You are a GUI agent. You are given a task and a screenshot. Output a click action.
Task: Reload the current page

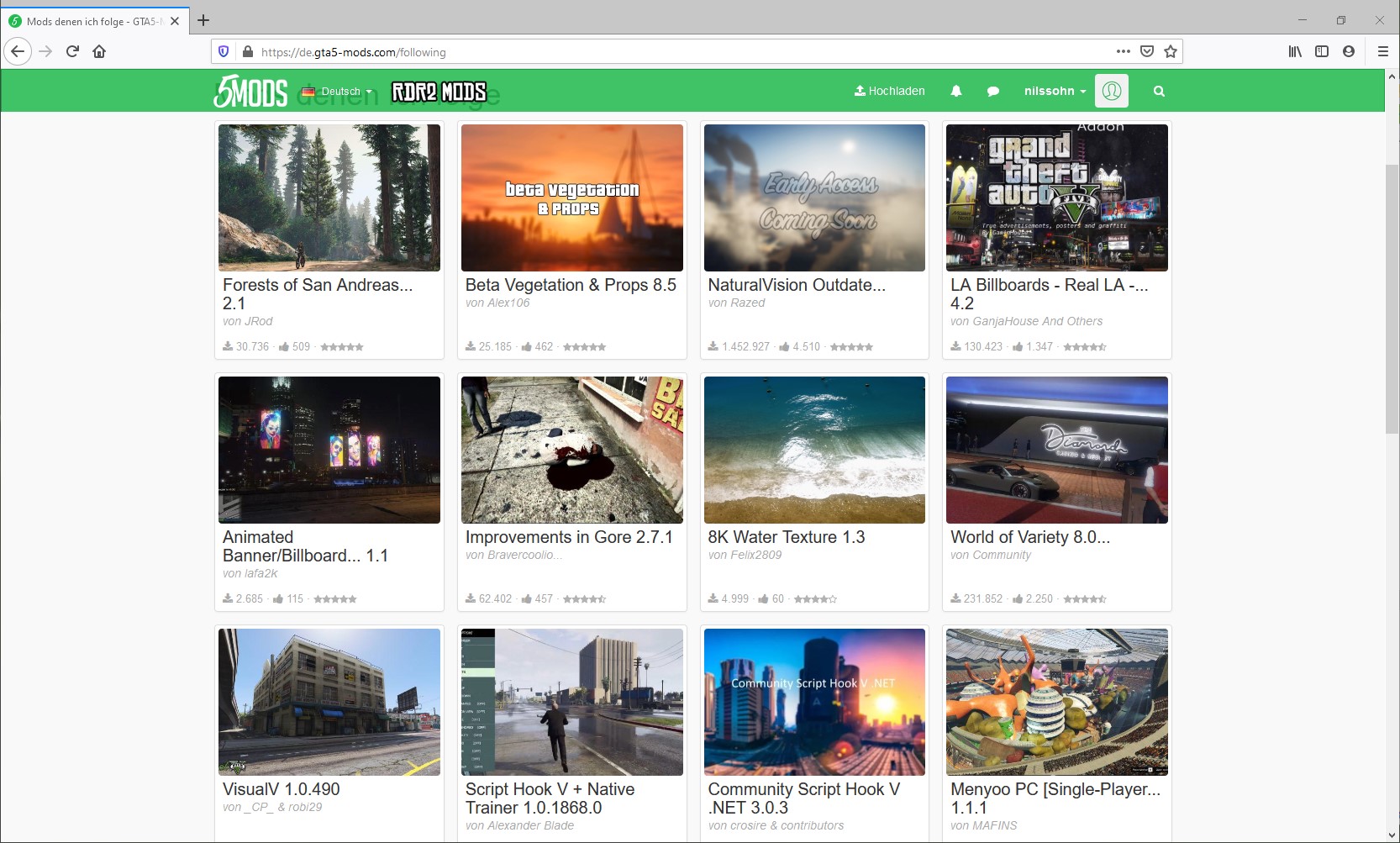click(x=72, y=51)
